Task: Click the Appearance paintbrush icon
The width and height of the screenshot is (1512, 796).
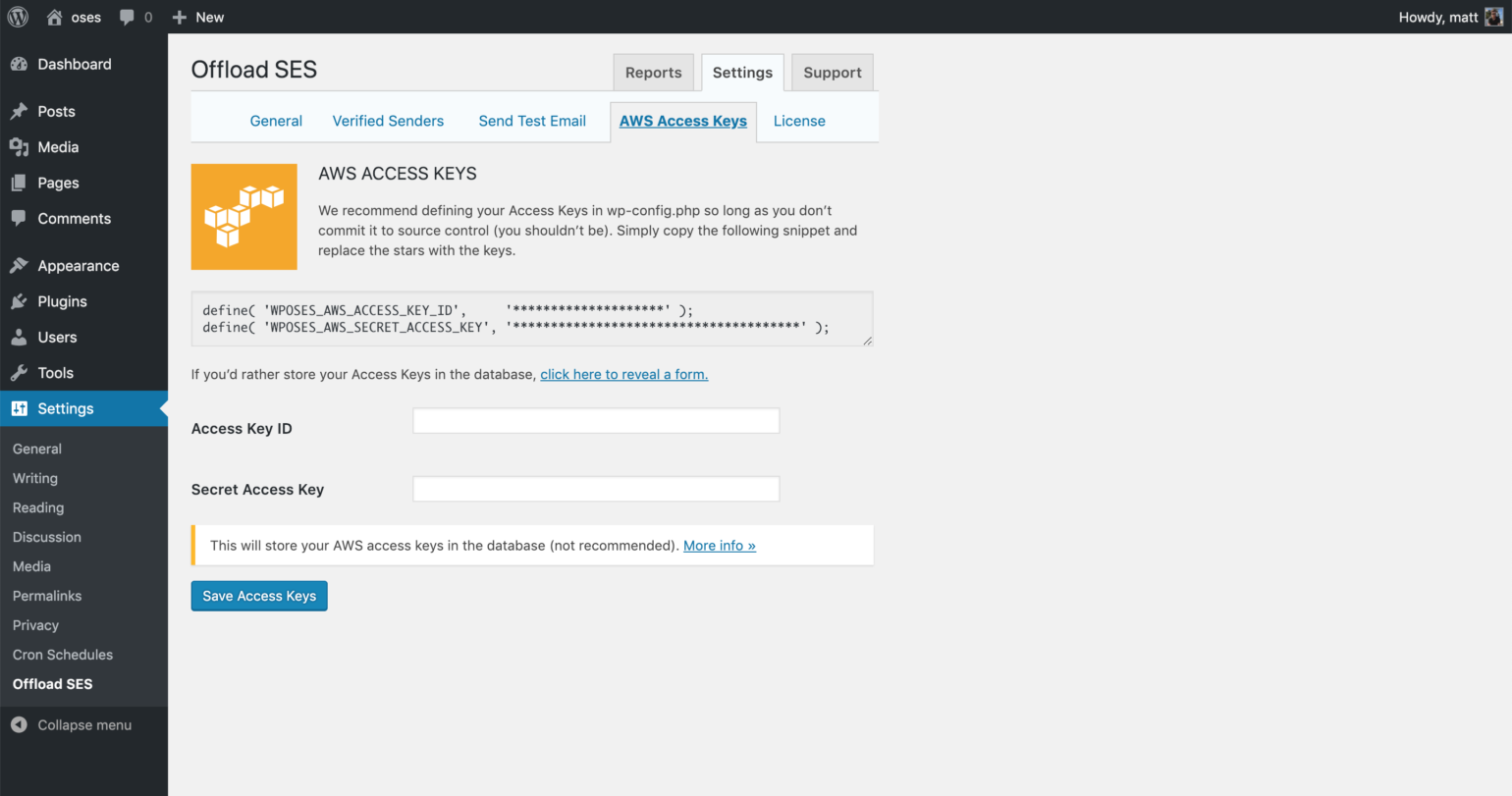Action: tap(19, 265)
